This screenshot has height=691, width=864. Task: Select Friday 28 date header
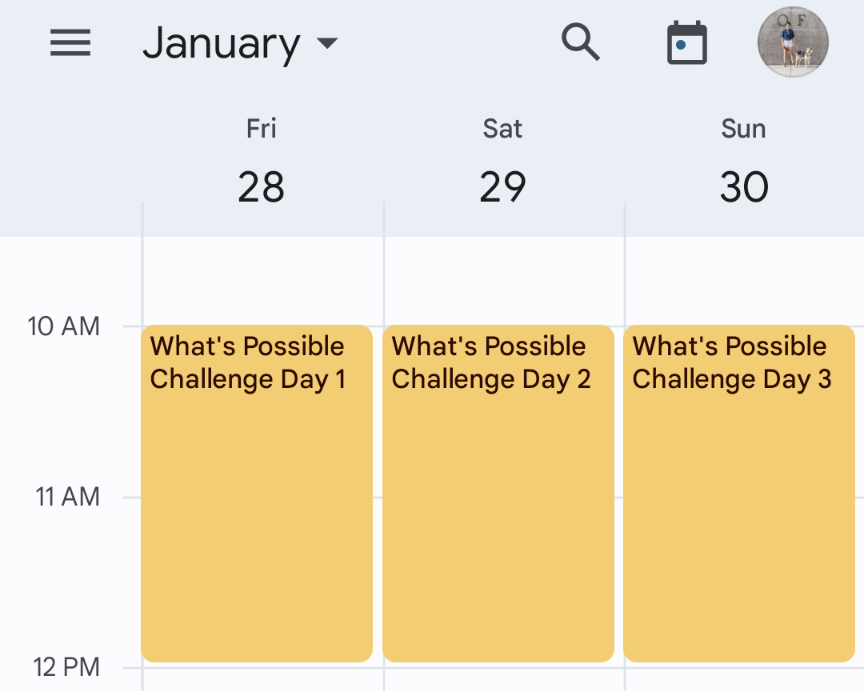(x=261, y=186)
